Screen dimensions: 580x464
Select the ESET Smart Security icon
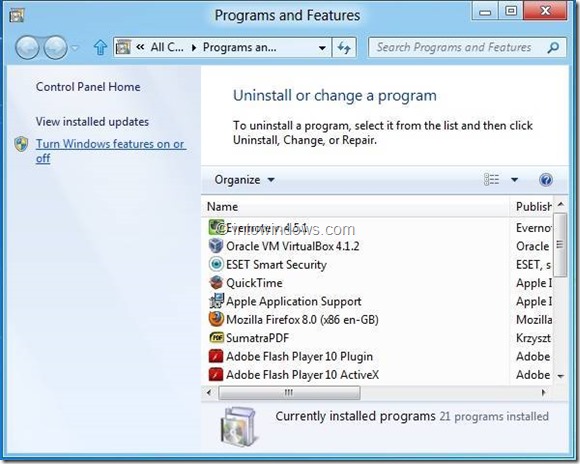tap(216, 264)
